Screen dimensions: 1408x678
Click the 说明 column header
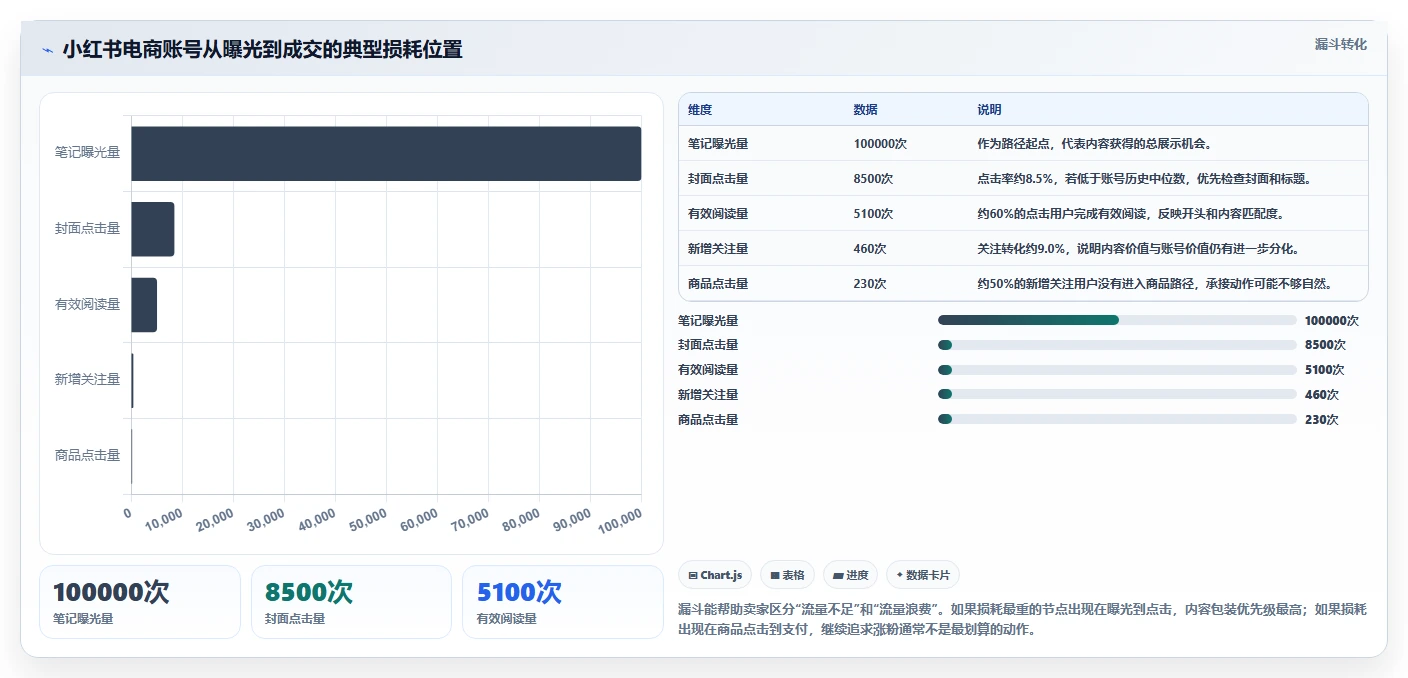coord(989,110)
